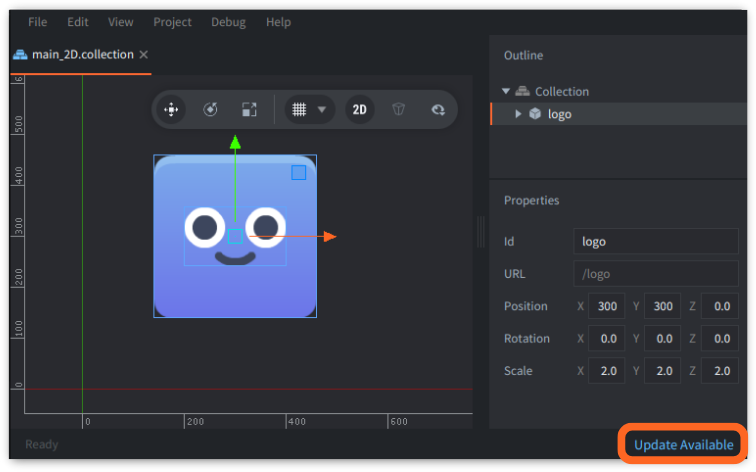Select the Scale tool in the toolbar

click(250, 110)
